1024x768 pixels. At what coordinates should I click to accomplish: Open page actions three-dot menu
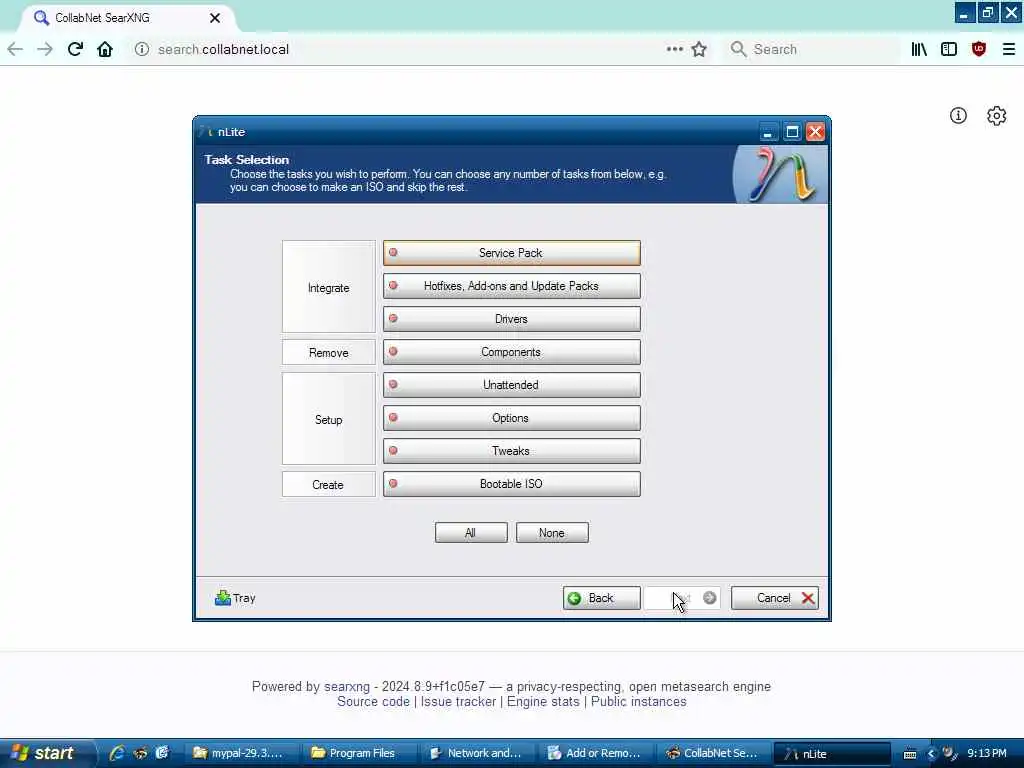tap(675, 49)
